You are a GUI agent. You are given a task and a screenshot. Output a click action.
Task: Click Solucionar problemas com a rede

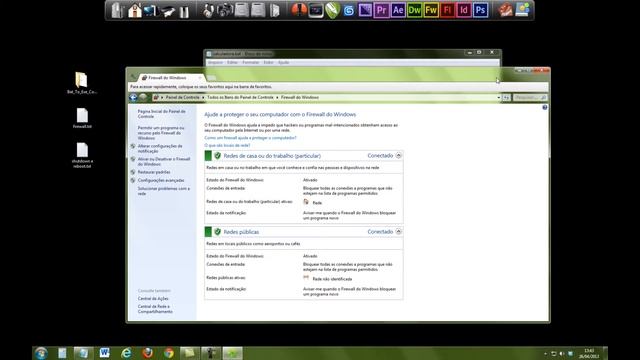[x=164, y=191]
